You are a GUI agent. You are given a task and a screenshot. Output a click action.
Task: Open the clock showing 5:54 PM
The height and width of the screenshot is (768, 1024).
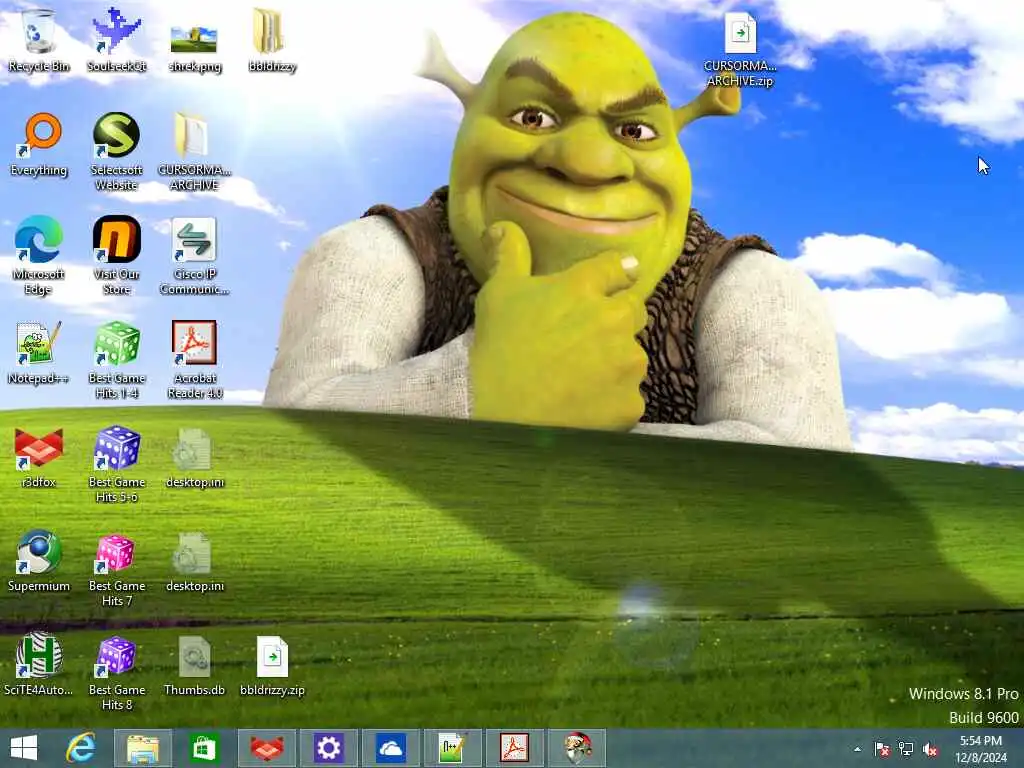981,749
